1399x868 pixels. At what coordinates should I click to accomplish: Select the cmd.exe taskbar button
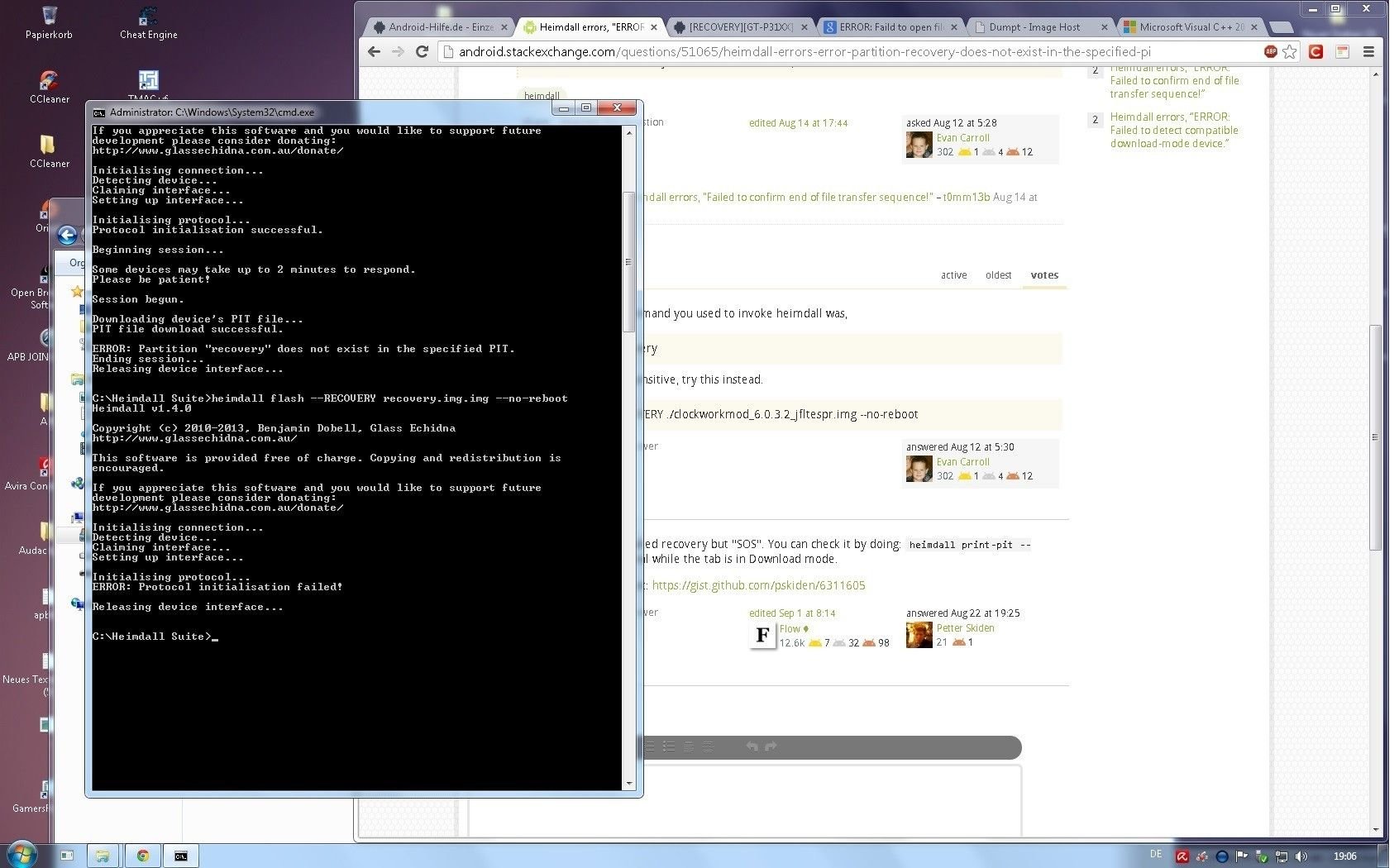coord(181,856)
